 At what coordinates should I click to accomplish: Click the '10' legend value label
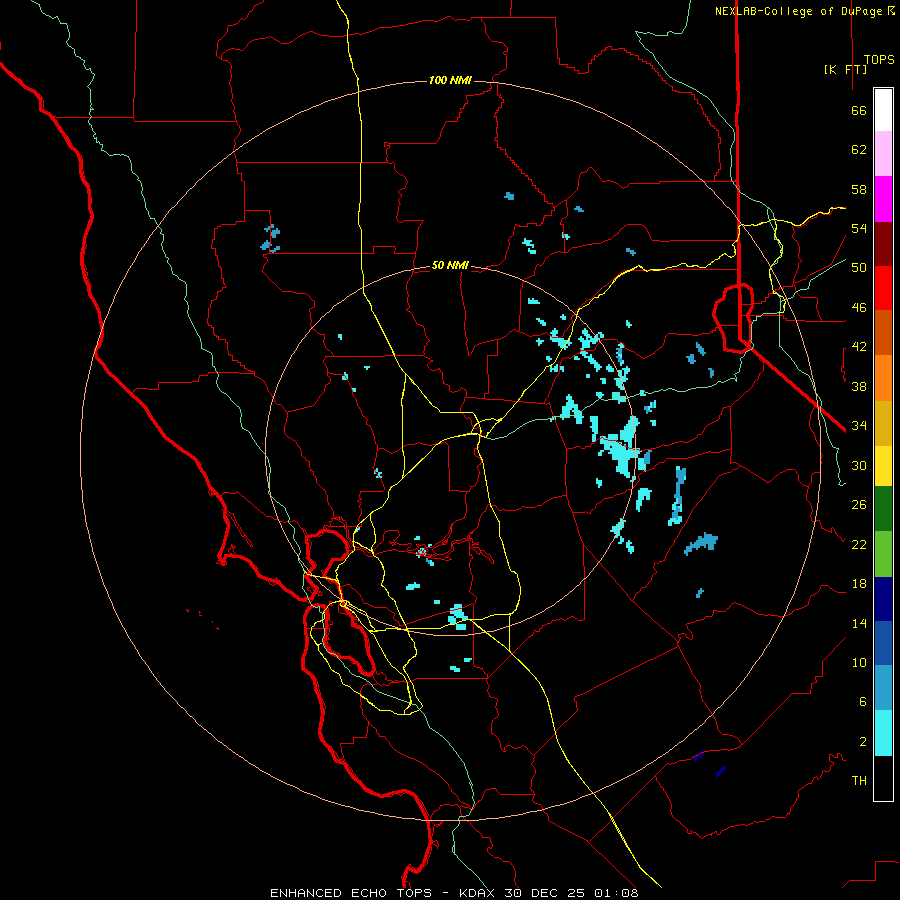[x=859, y=663]
